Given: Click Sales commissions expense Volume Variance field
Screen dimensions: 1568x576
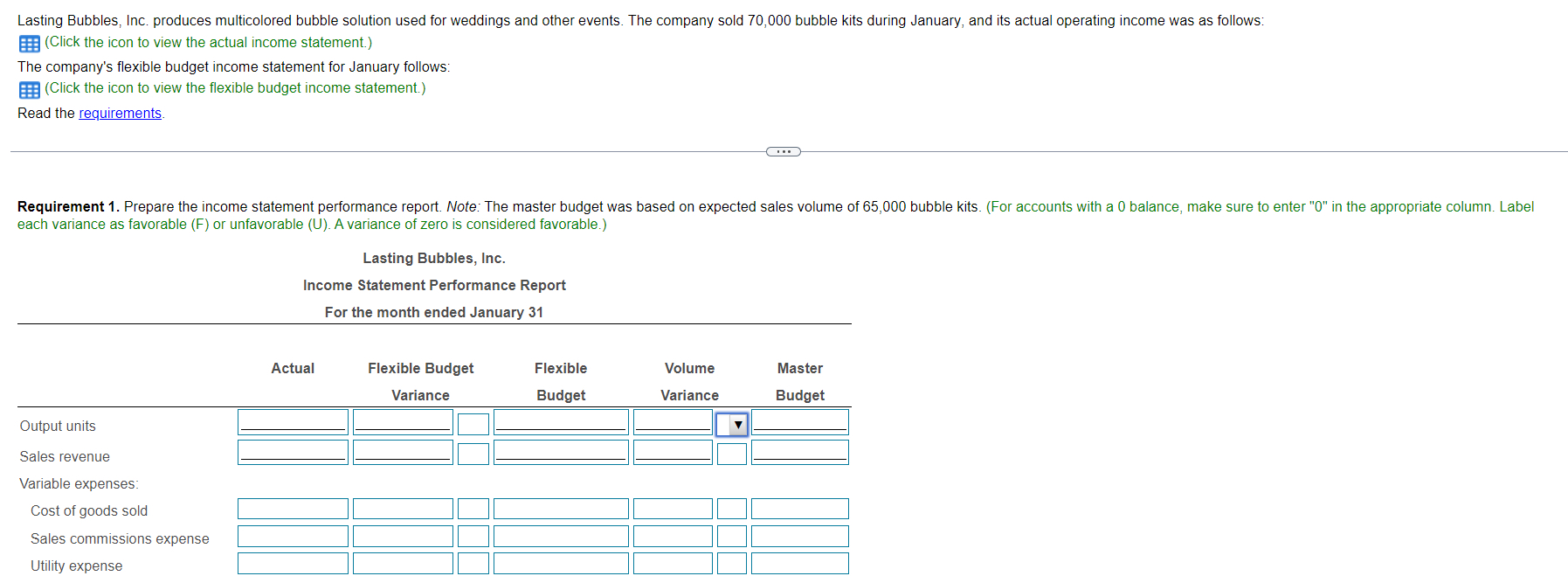Looking at the screenshot, I should point(673,536).
